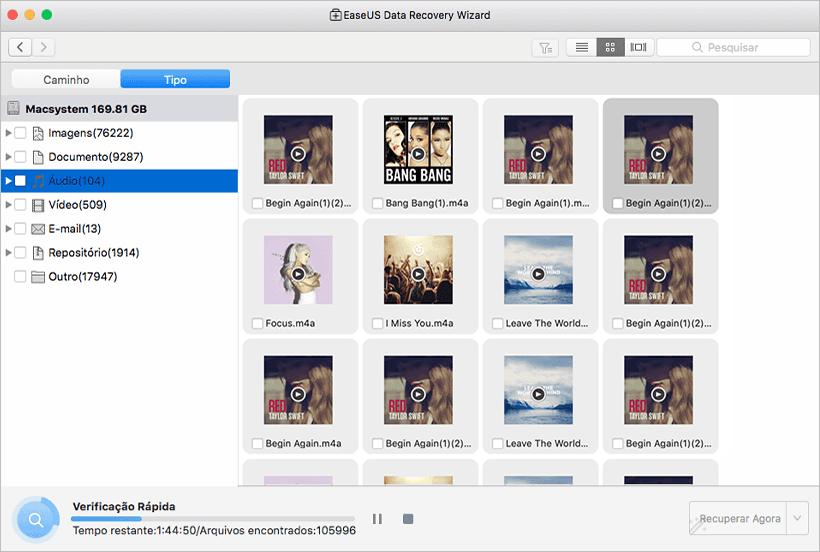Click the Outro(17947) label
The image size is (820, 552).
83,277
